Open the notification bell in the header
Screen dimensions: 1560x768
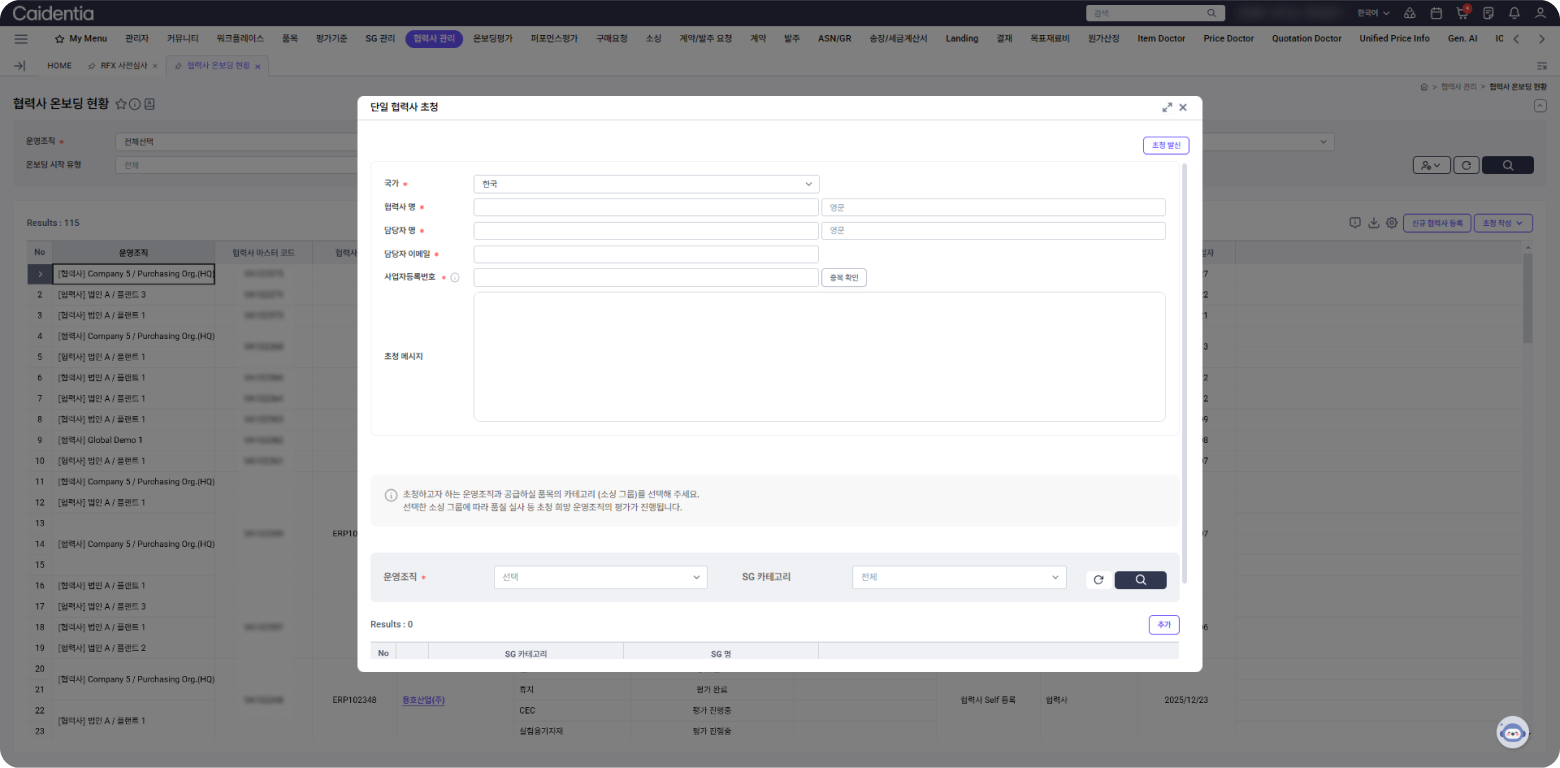click(x=1514, y=13)
